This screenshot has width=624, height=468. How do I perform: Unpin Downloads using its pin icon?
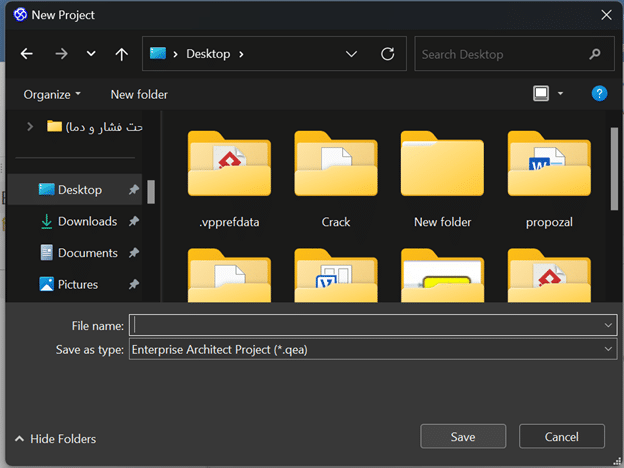pyautogui.click(x=134, y=221)
